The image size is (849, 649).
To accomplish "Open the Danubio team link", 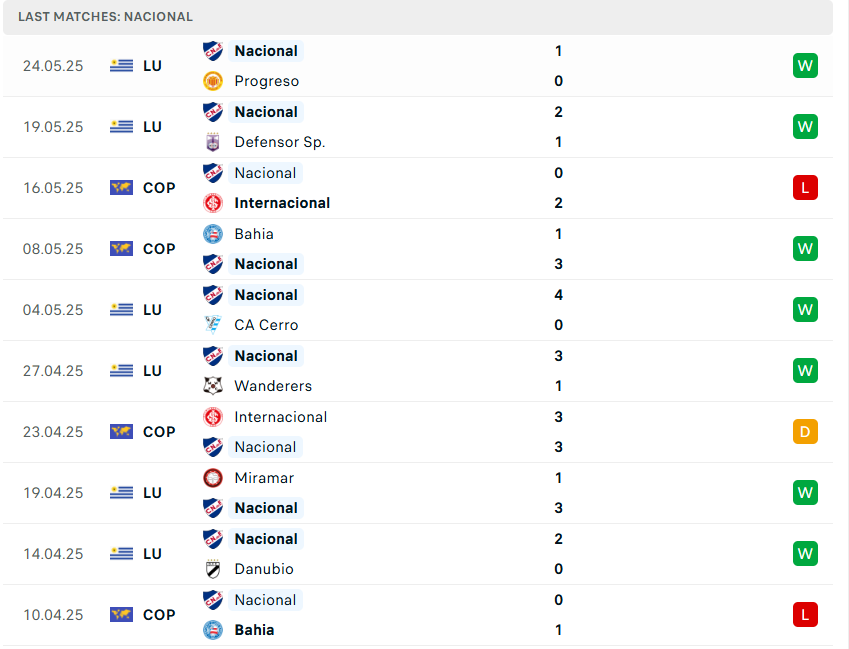I will point(264,569).
